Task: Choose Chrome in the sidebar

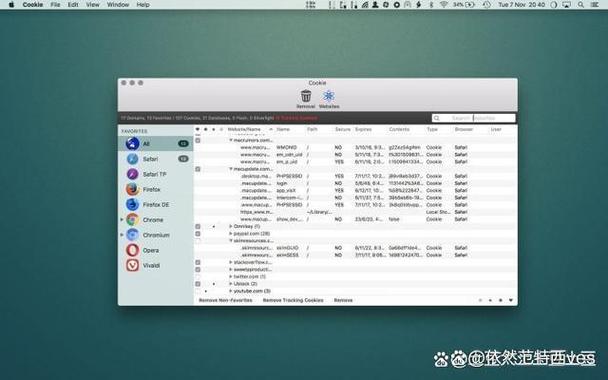Action: coord(155,219)
